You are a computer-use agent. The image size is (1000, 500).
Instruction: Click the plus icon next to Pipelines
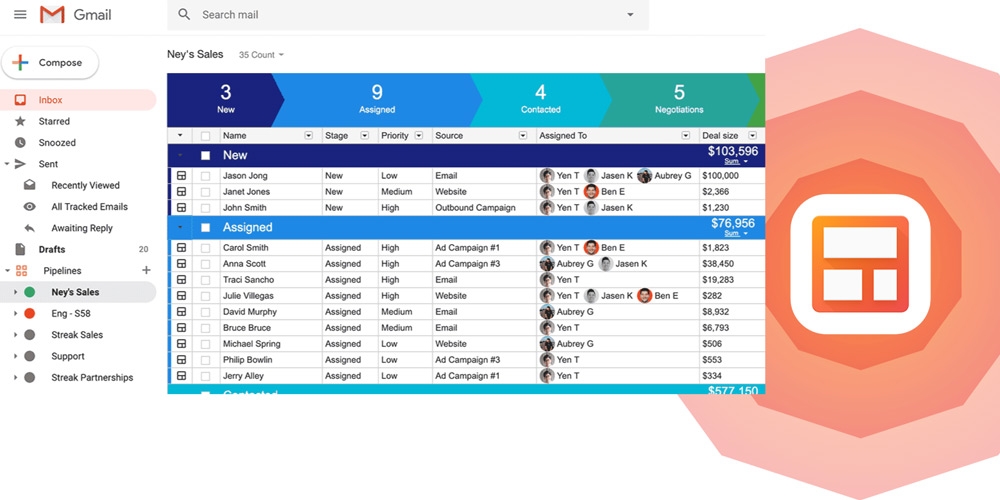pos(146,271)
